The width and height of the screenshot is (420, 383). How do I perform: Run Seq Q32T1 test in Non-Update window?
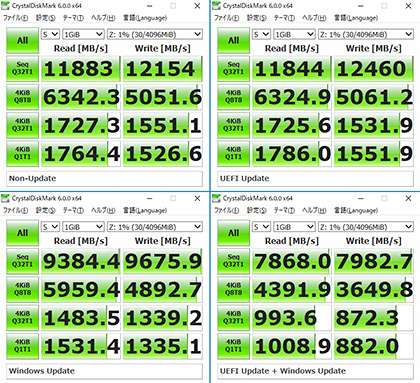point(22,69)
